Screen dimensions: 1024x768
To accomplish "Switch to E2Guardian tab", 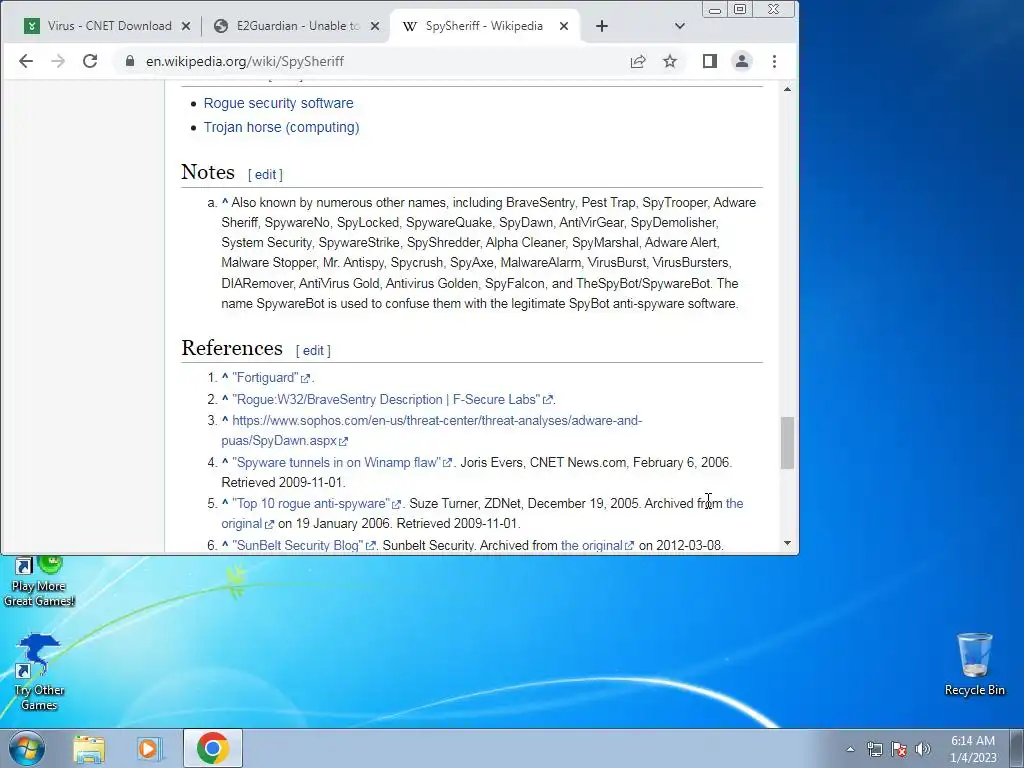I will point(298,26).
